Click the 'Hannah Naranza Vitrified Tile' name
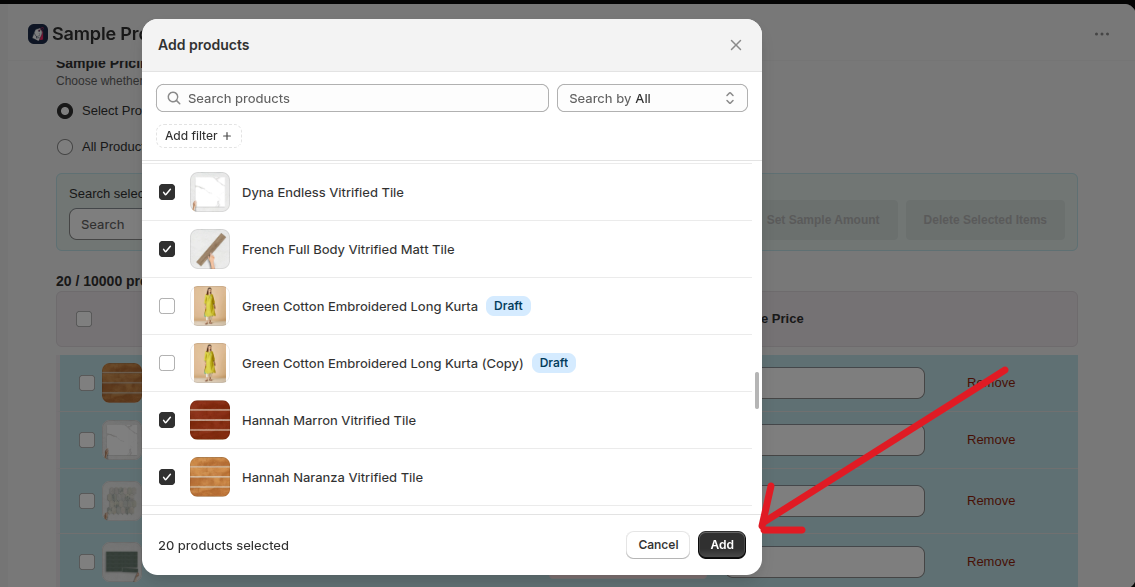Screen dimensions: 1135x587 click(332, 478)
